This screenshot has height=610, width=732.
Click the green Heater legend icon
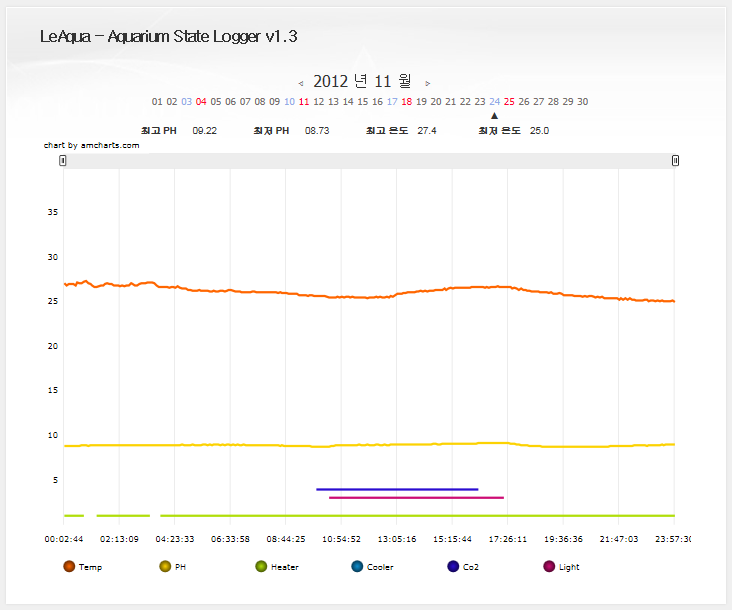261,567
